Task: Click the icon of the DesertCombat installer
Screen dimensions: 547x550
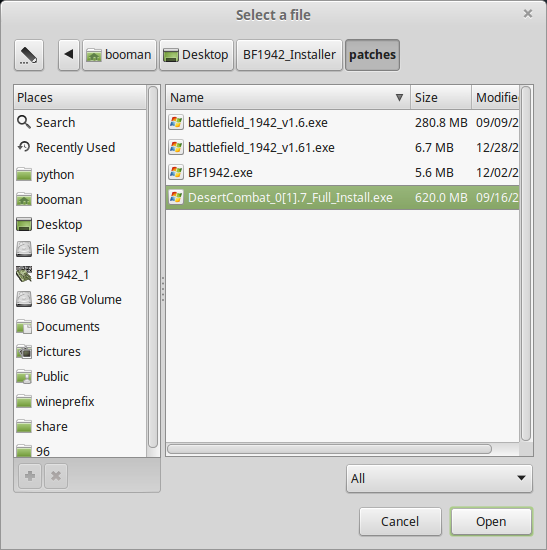Action: (176, 197)
